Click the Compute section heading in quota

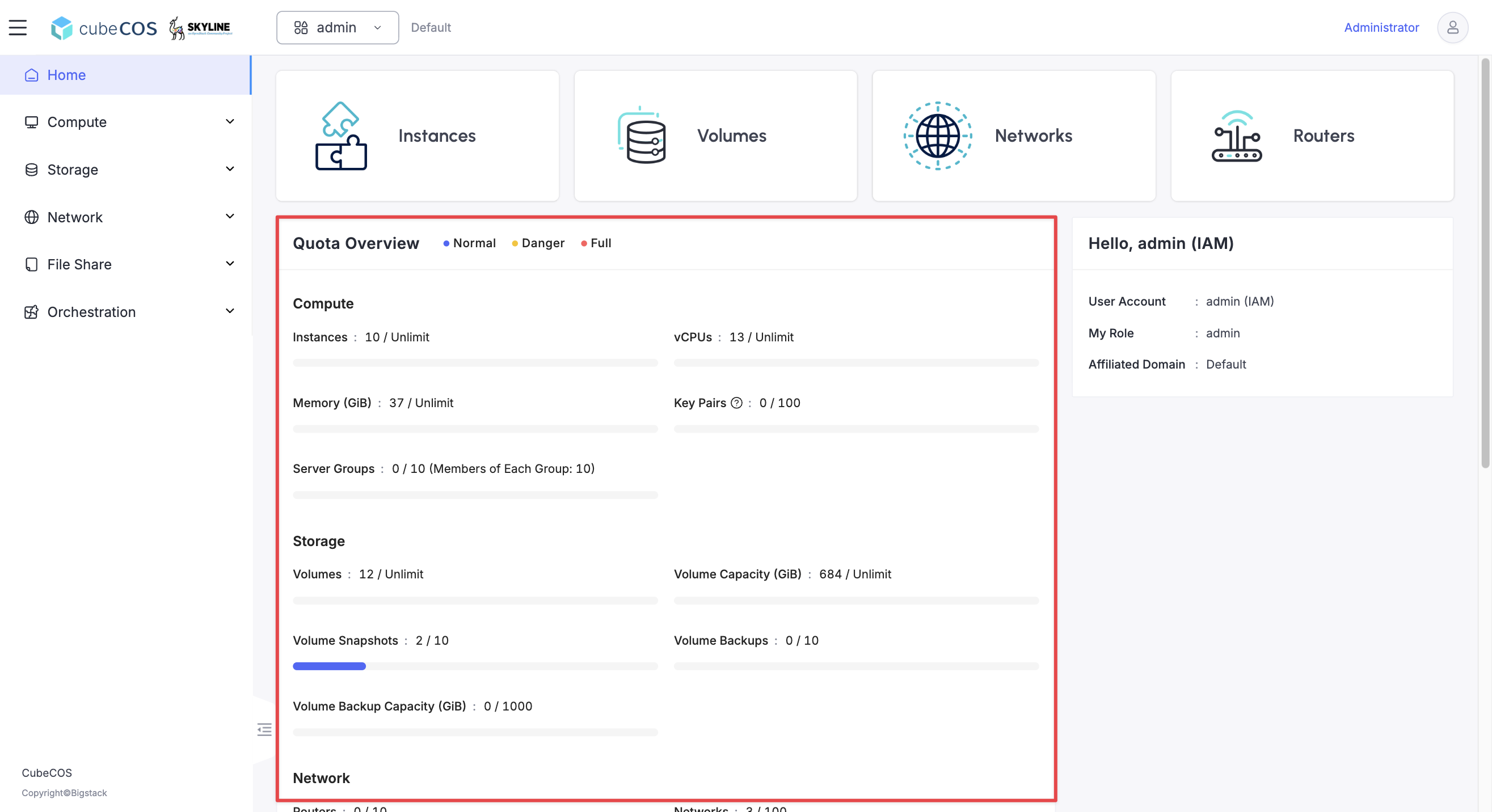[x=323, y=303]
